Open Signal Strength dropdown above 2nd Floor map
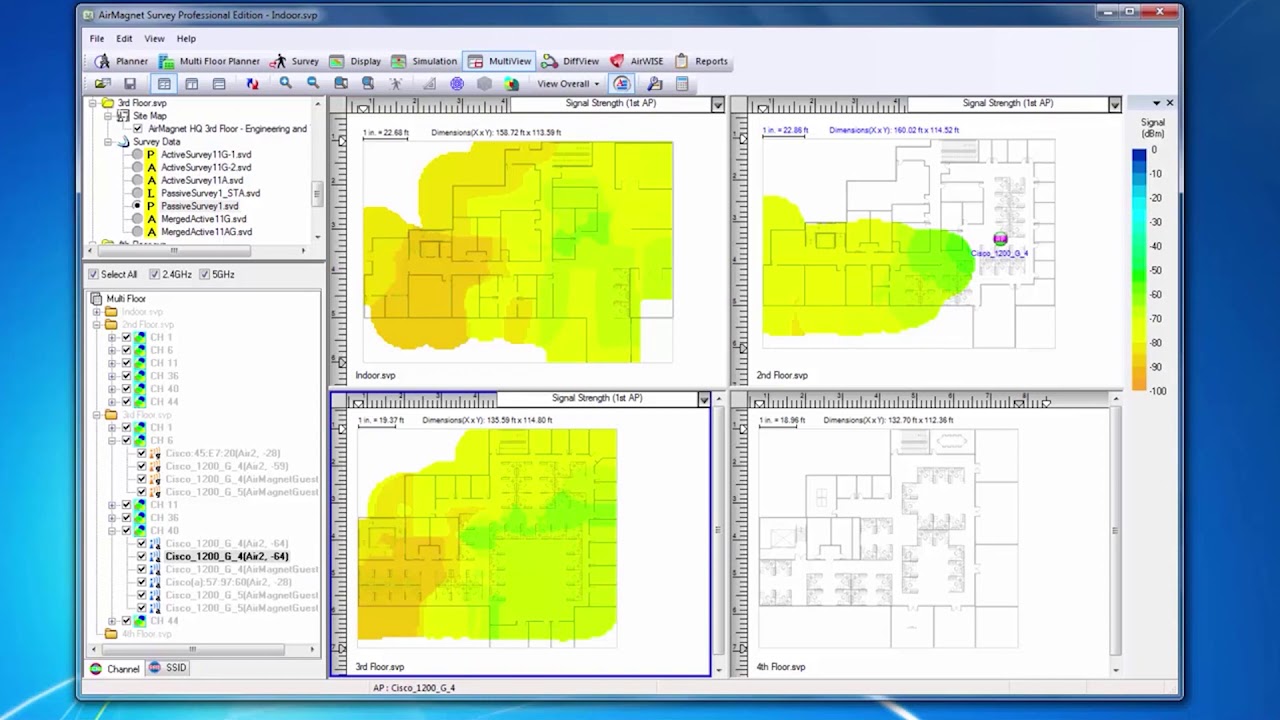This screenshot has width=1280, height=720. click(1114, 104)
